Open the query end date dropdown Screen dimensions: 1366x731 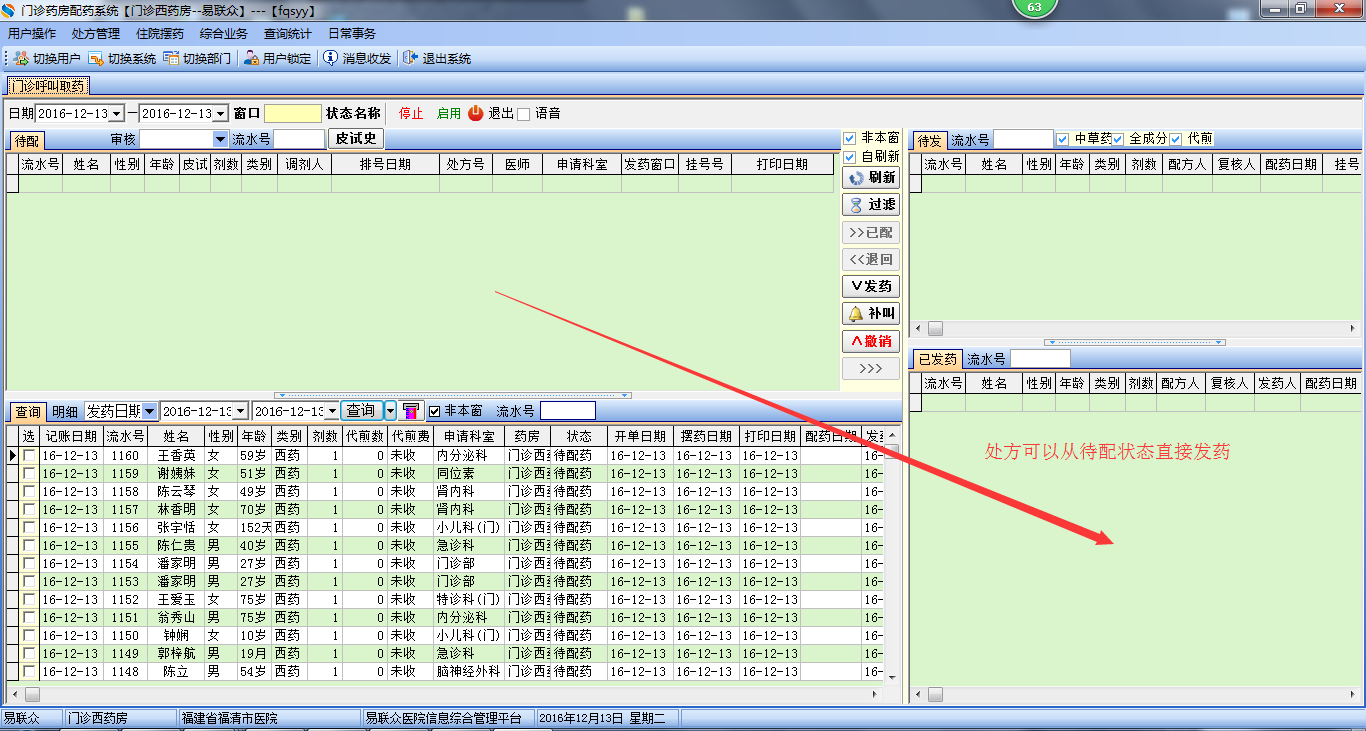[x=332, y=411]
